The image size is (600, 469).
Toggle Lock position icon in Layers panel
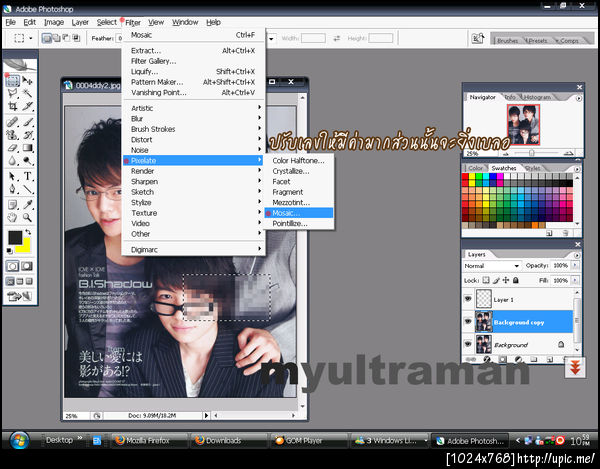[506, 280]
